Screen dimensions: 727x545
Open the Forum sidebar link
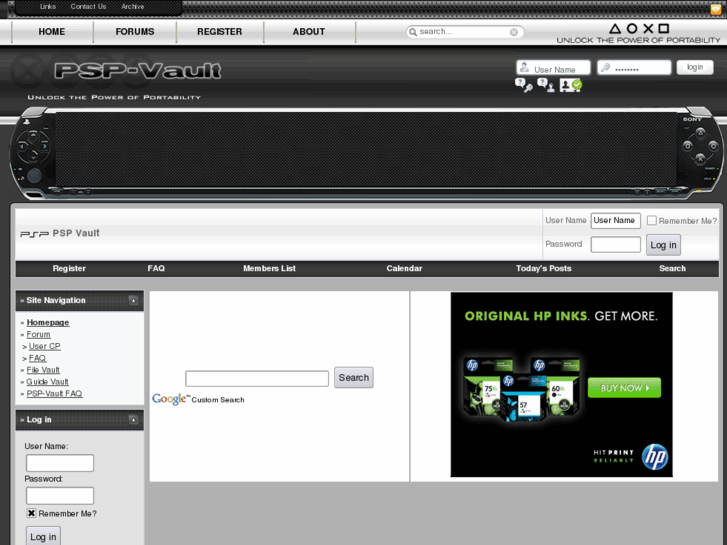point(38,334)
